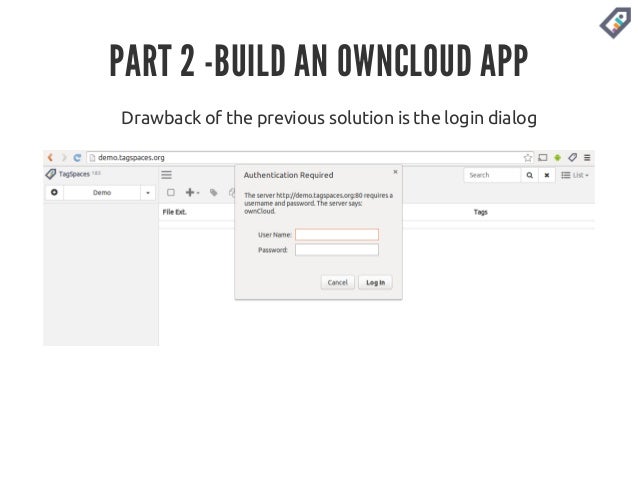Screen dimensions: 638x493
Task: Click the tag files toolbar icon
Action: pyautogui.click(x=214, y=192)
